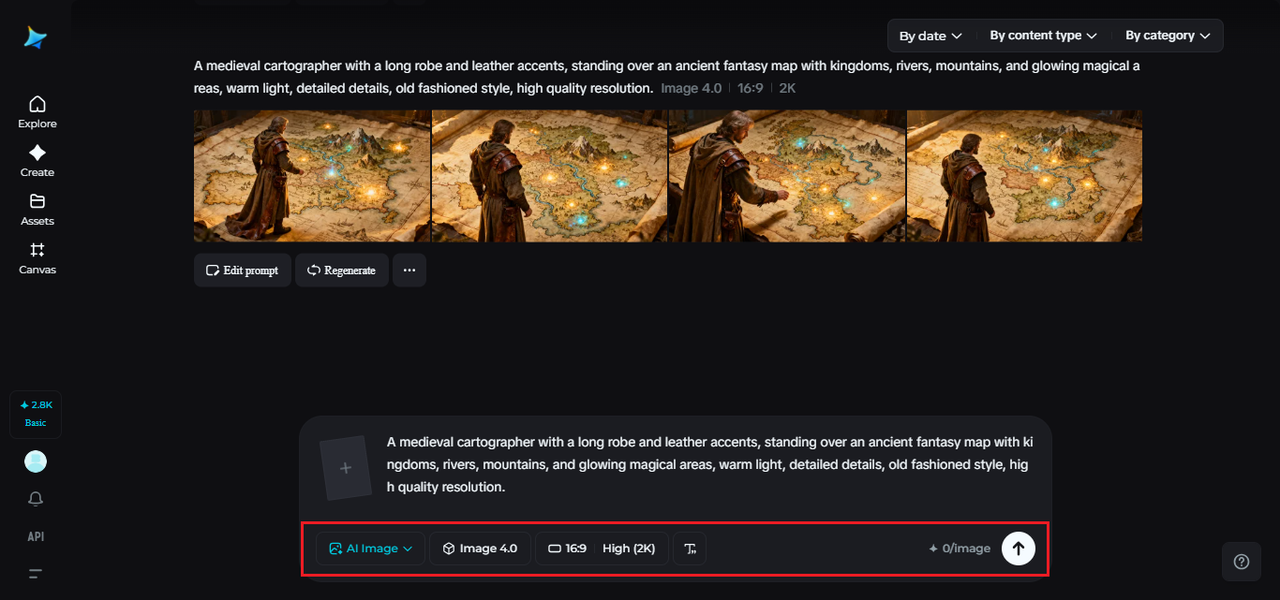Click the text style icon in prompt bar
Viewport: 1280px width, 600px height.
click(x=690, y=548)
